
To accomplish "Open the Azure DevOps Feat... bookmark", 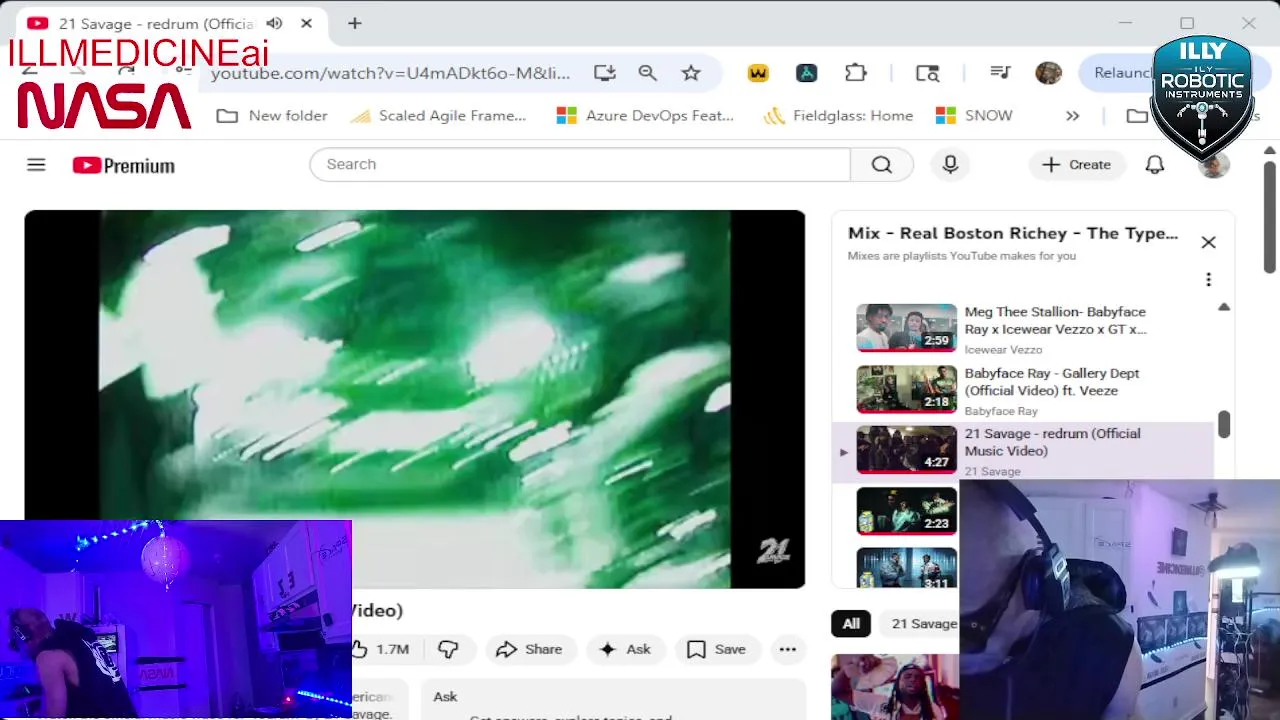I will coord(645,116).
